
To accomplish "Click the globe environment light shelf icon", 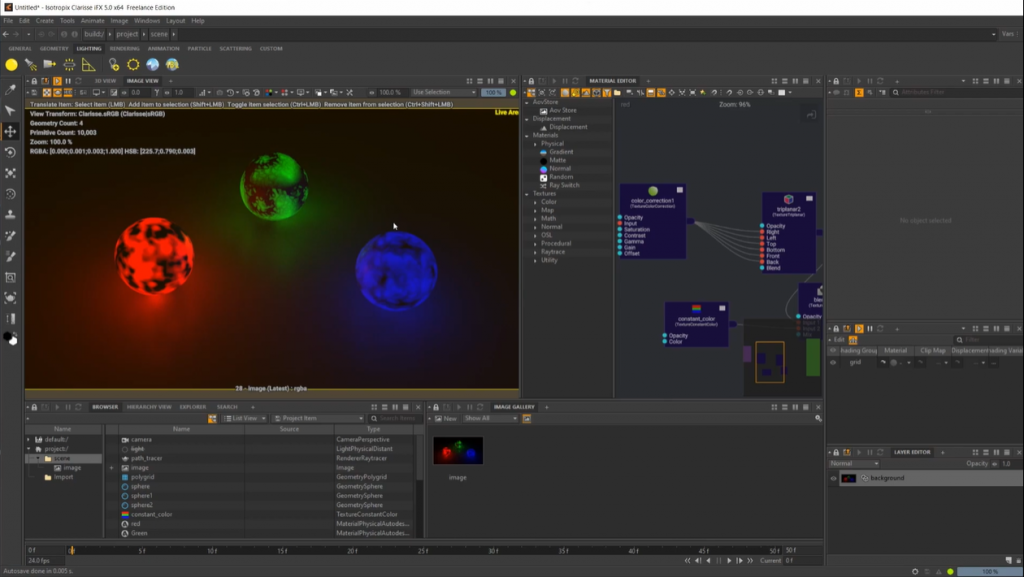I will [x=152, y=65].
